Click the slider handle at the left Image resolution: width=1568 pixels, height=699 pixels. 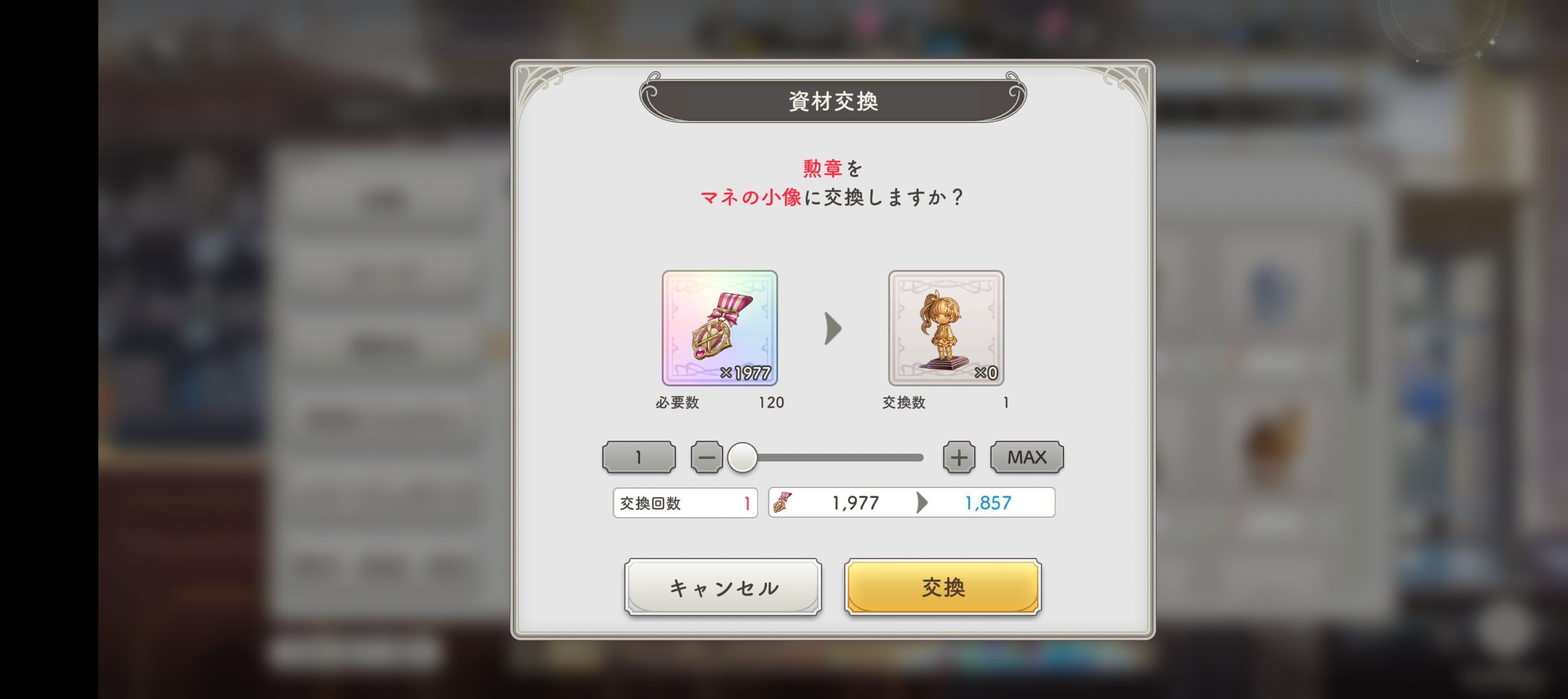click(742, 458)
